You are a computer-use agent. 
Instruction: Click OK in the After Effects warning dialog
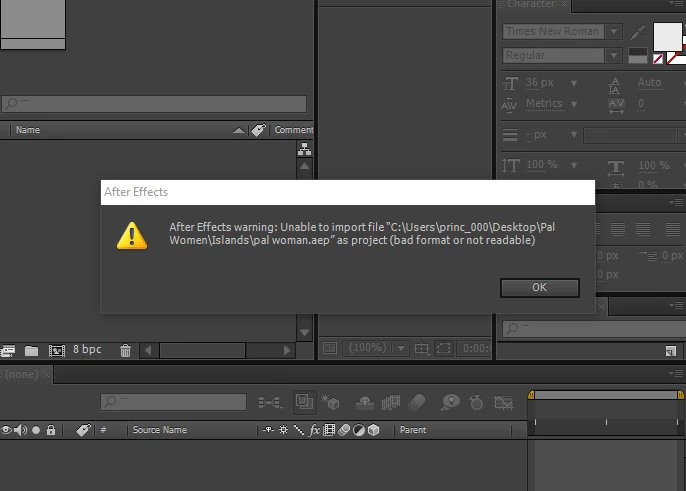point(540,288)
